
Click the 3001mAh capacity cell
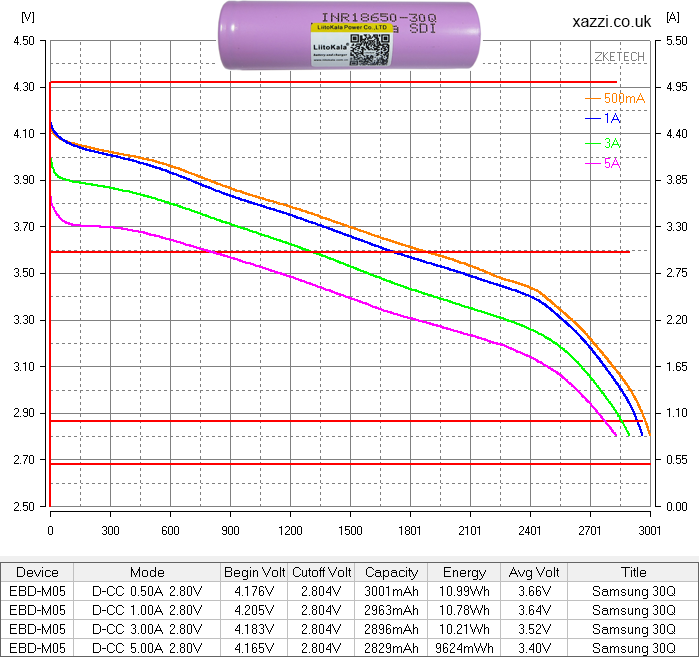pos(391,591)
